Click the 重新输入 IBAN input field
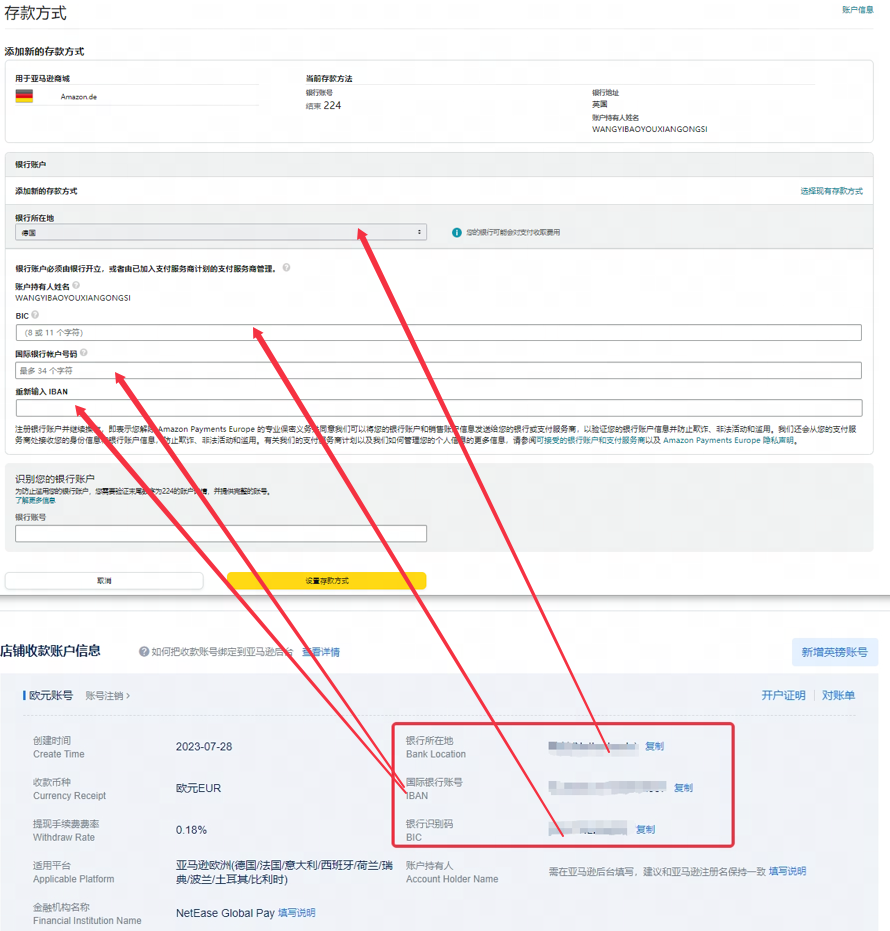 tap(438, 408)
